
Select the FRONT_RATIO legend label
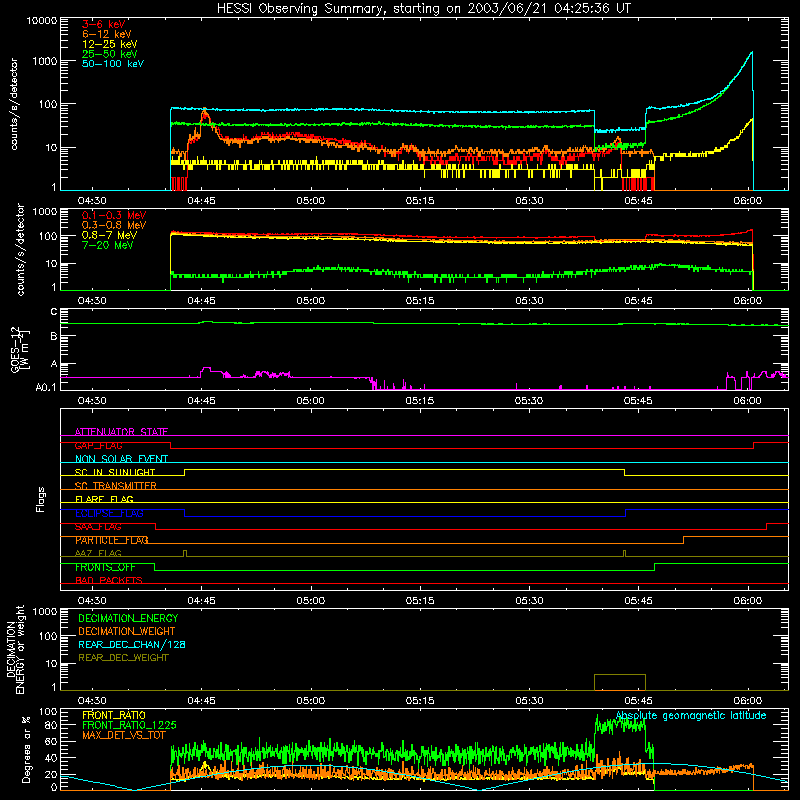[114, 715]
